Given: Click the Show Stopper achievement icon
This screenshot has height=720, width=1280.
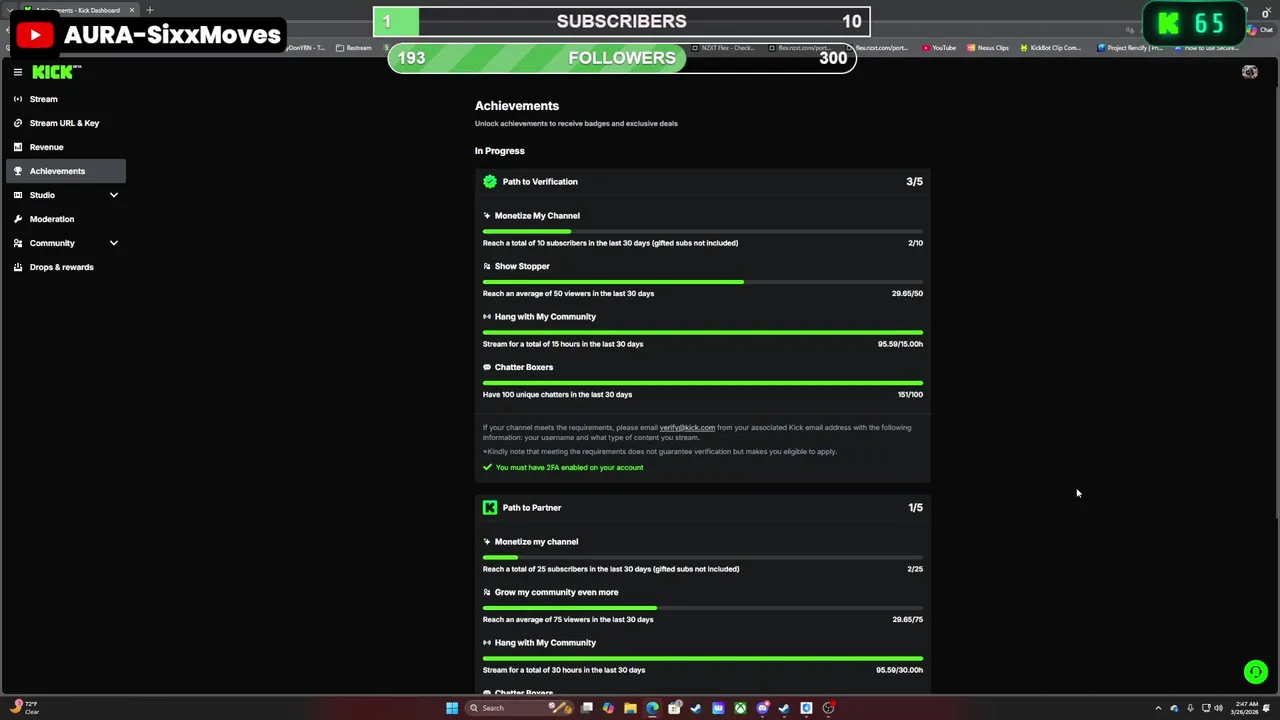Looking at the screenshot, I should click(487, 266).
